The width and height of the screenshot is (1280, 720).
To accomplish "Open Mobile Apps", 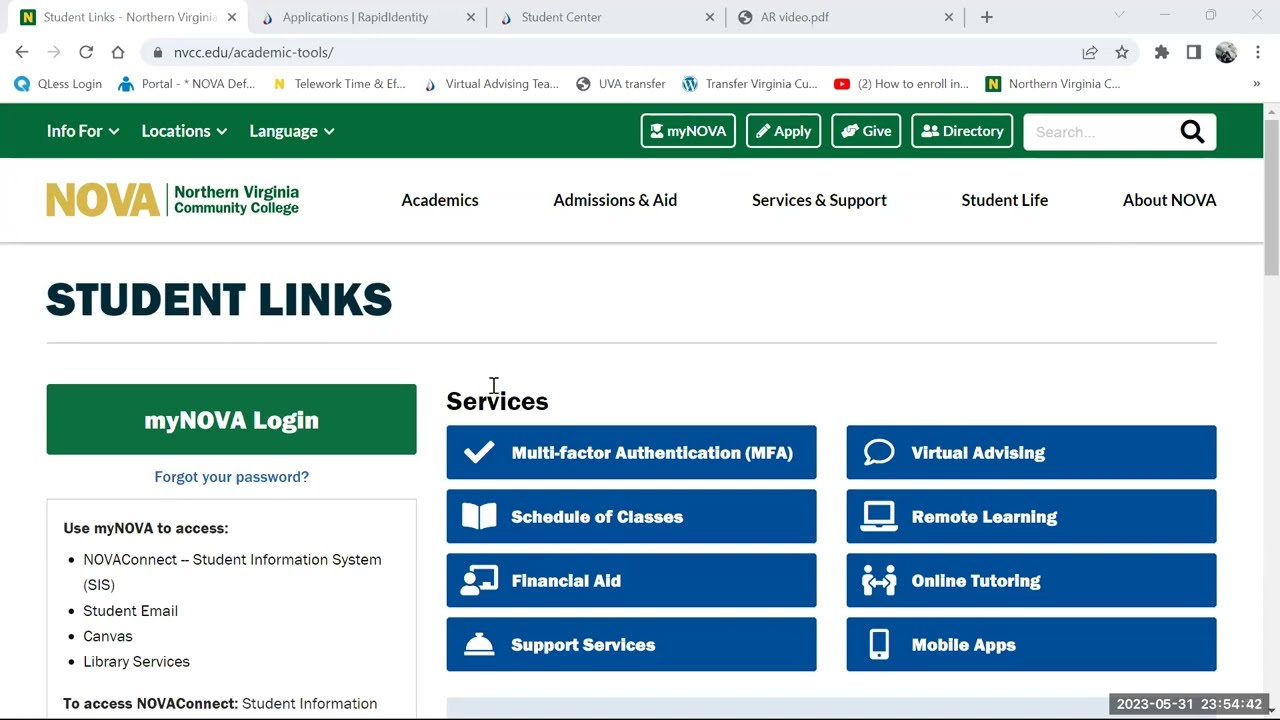I will point(1031,644).
